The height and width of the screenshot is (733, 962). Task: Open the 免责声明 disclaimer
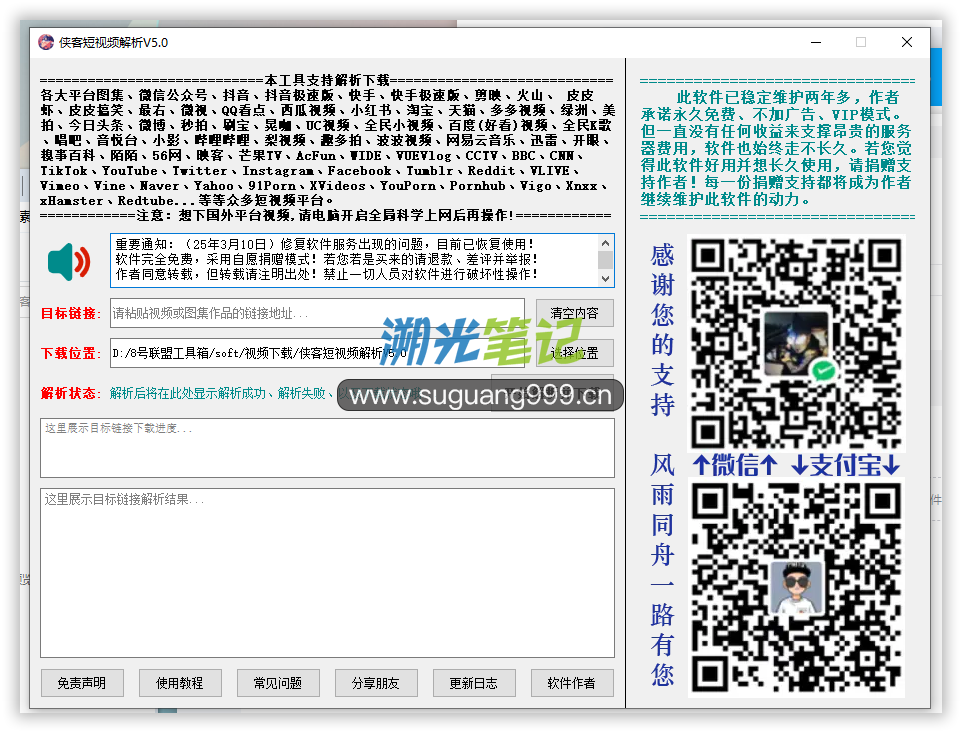click(82, 683)
